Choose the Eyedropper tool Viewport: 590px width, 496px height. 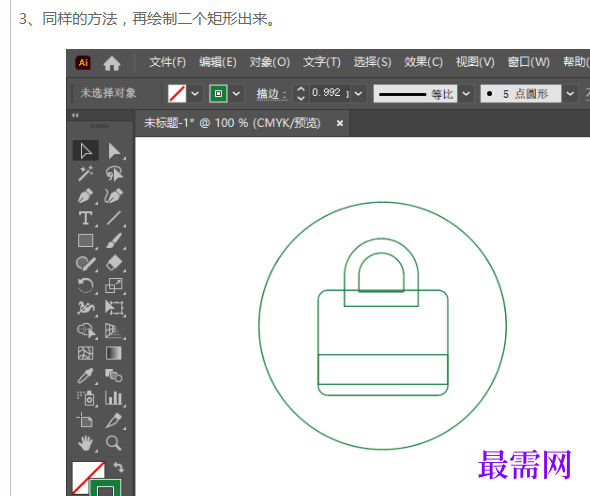[x=86, y=376]
